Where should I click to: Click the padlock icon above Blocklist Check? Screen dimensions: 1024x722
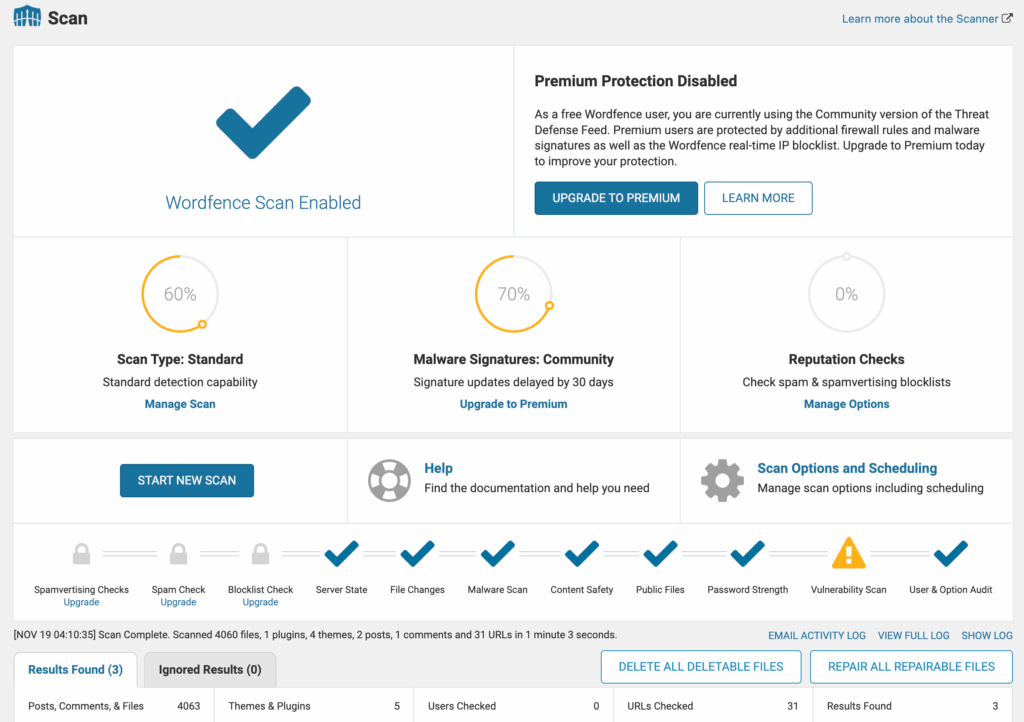[260, 553]
